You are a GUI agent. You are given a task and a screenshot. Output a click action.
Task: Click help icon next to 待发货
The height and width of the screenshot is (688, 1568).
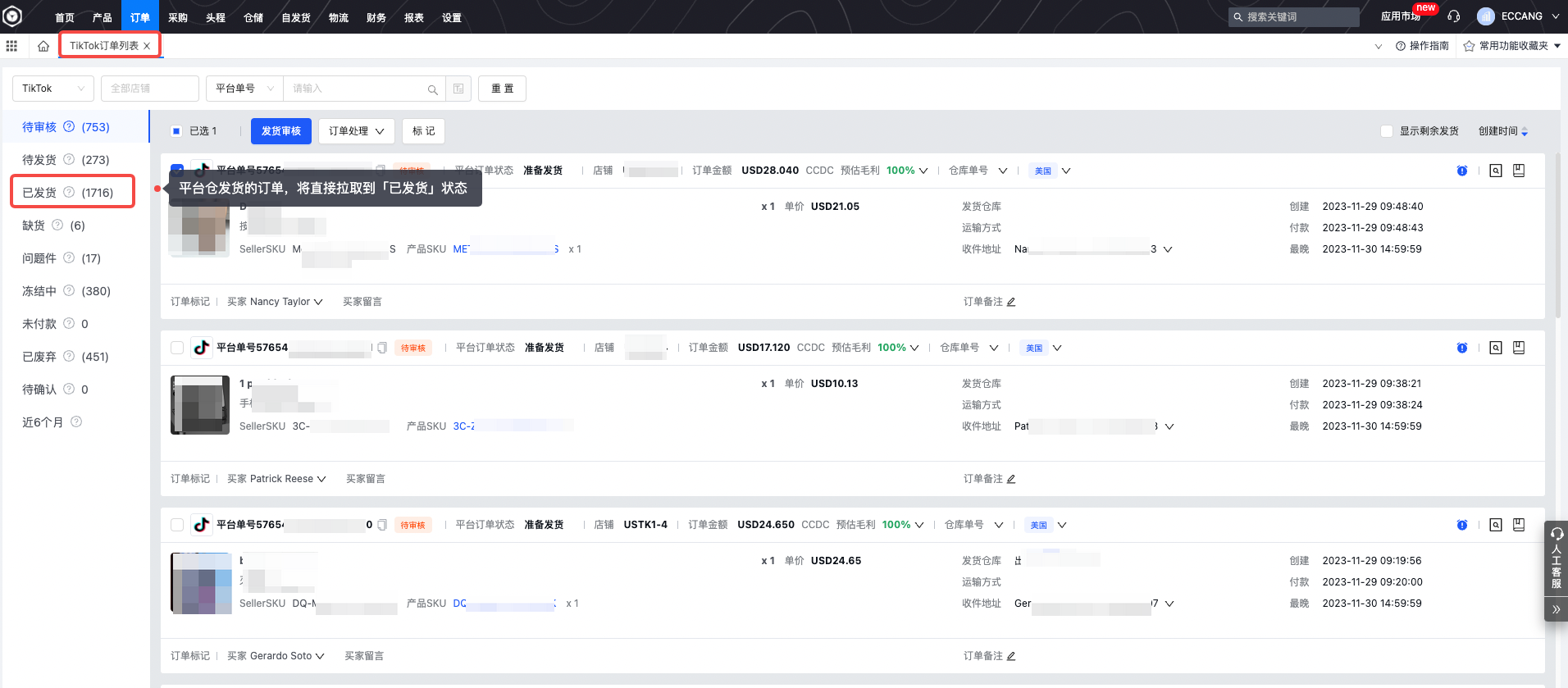click(x=69, y=160)
